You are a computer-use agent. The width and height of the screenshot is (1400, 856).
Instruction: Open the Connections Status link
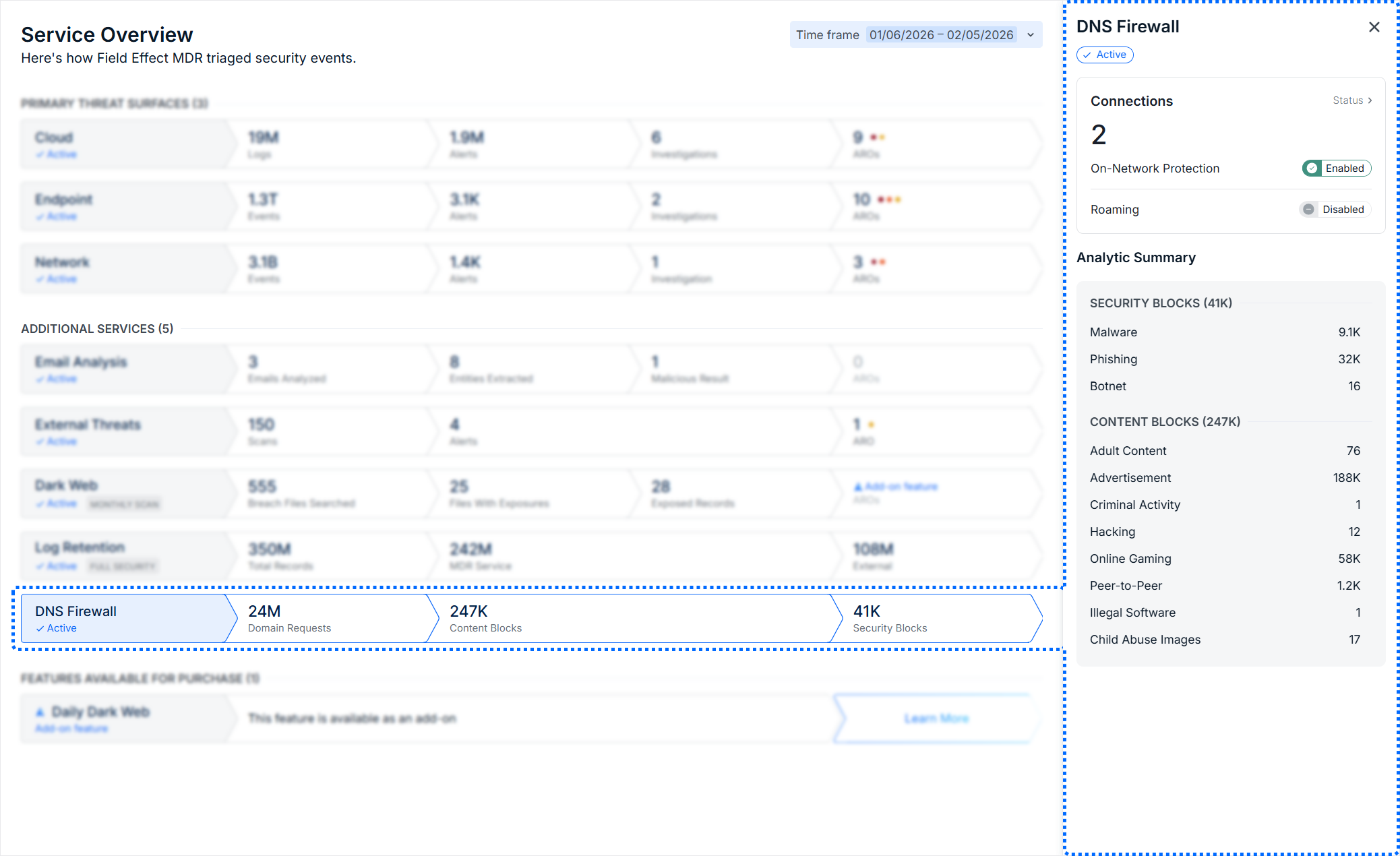(x=1351, y=100)
